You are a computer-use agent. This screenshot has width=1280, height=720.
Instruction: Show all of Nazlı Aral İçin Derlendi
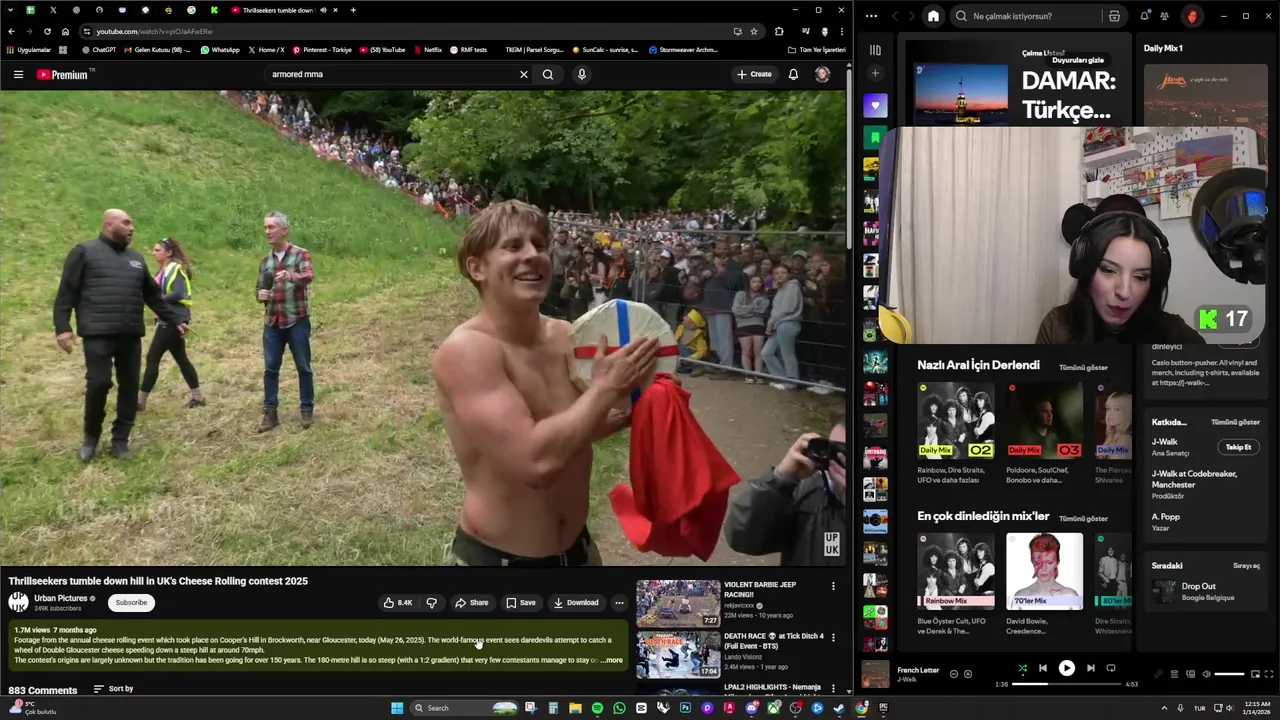click(x=1083, y=367)
